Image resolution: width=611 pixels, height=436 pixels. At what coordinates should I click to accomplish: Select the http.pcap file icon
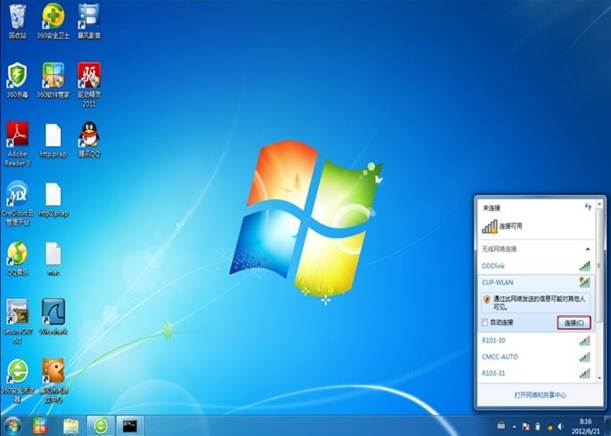click(53, 135)
